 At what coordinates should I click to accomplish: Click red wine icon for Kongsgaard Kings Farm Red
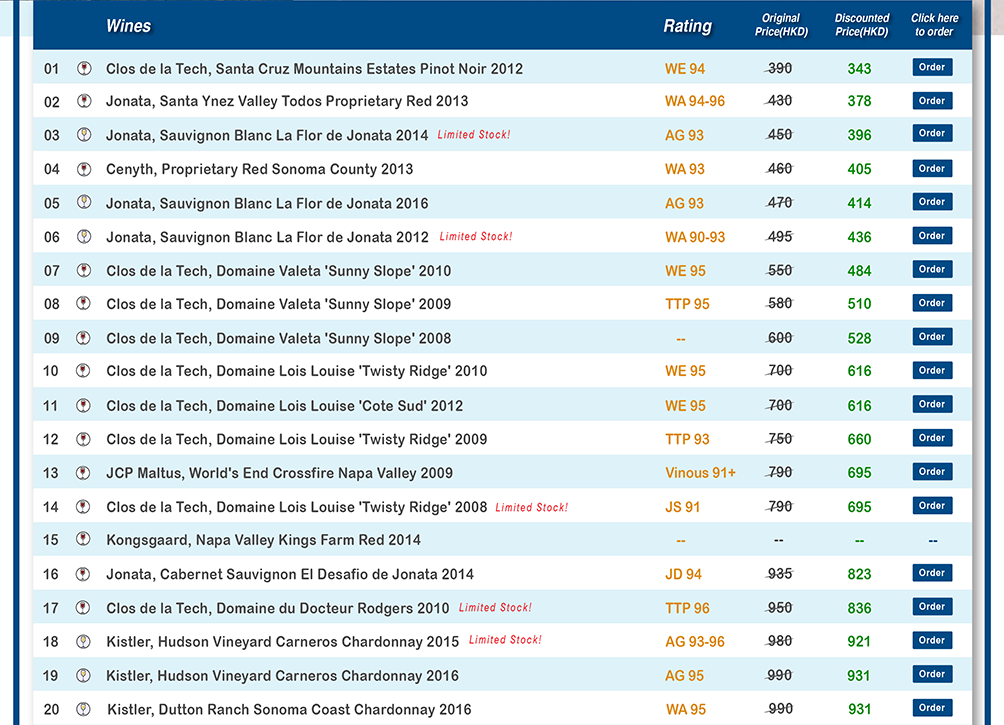point(83,539)
